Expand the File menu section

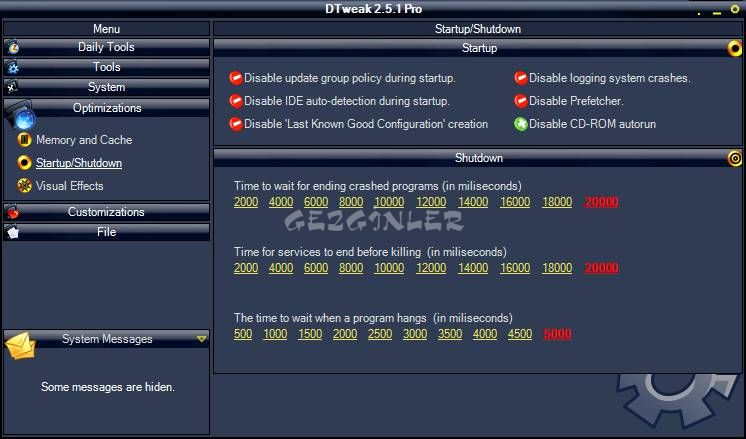[x=107, y=232]
